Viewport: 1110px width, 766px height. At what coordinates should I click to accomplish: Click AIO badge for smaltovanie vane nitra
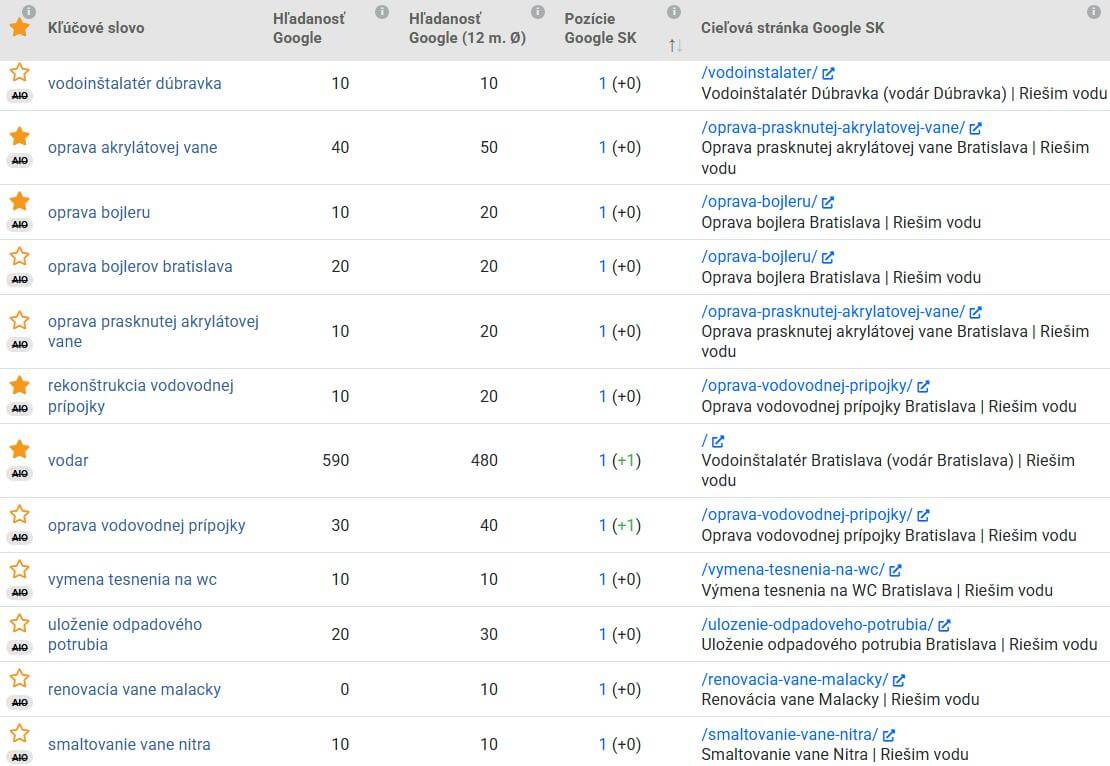(x=20, y=757)
